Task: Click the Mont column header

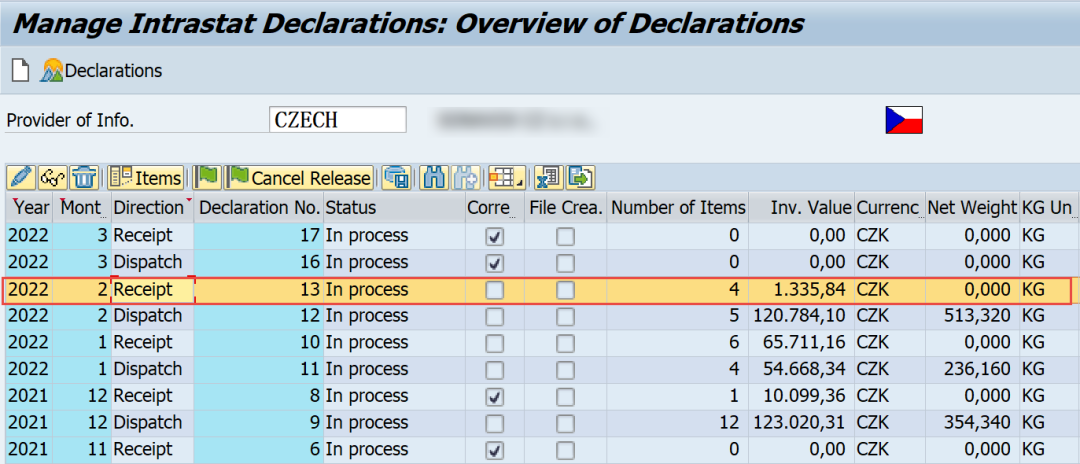Action: [x=81, y=207]
